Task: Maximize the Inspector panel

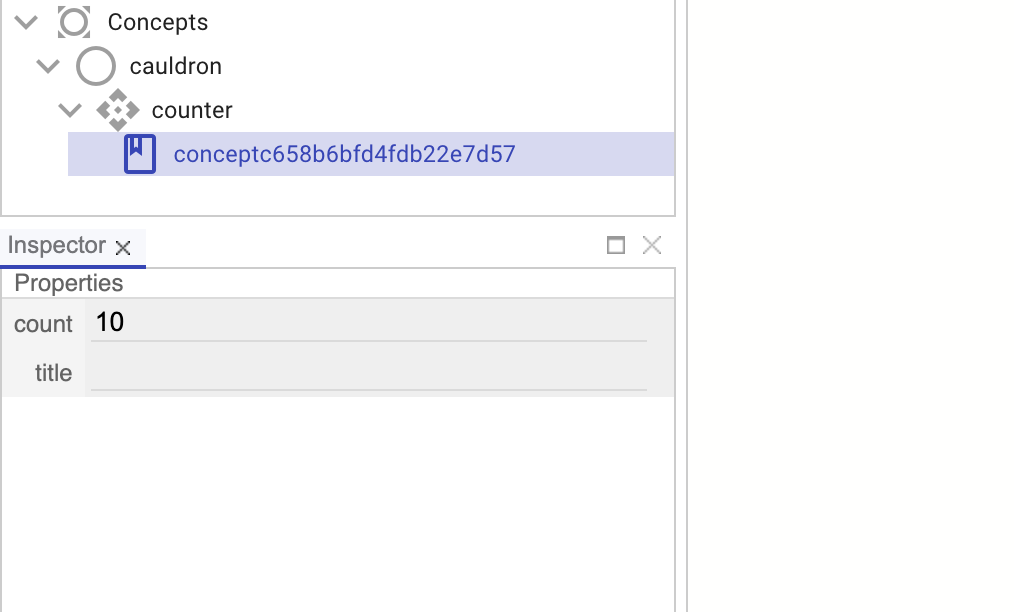Action: tap(616, 245)
